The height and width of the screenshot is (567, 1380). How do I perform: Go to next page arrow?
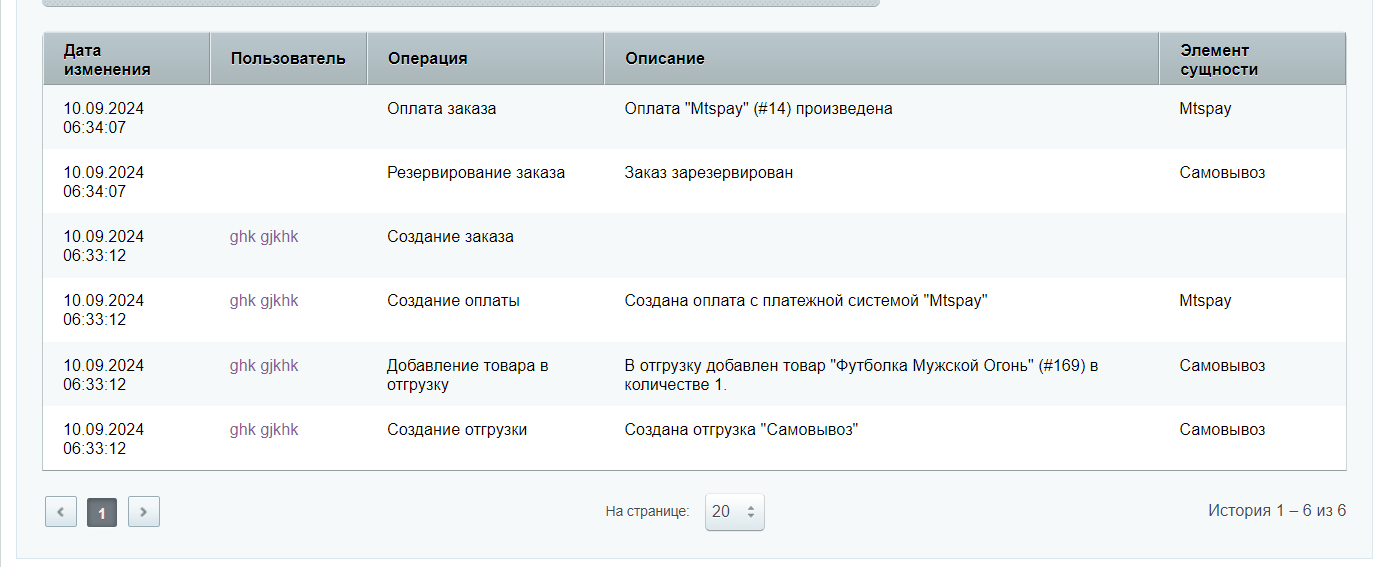tap(144, 512)
